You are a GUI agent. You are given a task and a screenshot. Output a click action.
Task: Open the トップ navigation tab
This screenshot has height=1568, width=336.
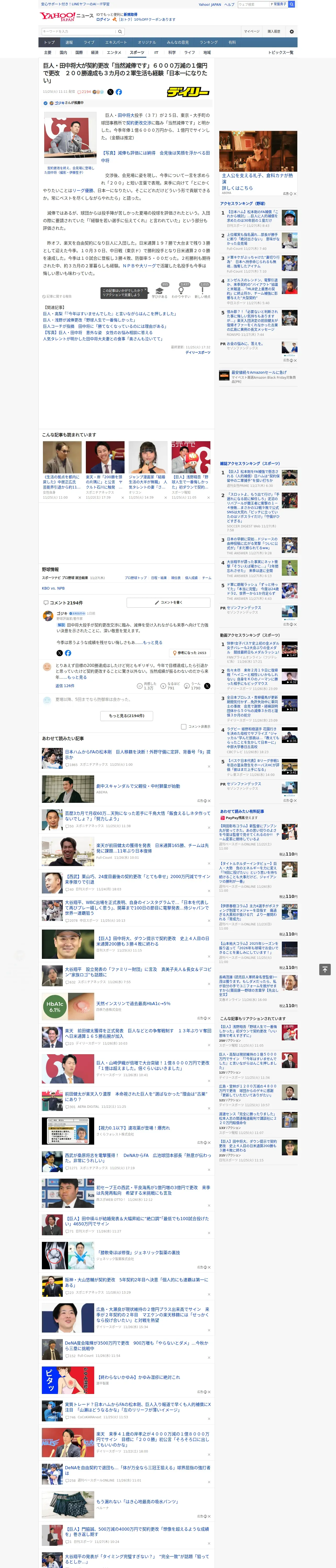coord(49,43)
